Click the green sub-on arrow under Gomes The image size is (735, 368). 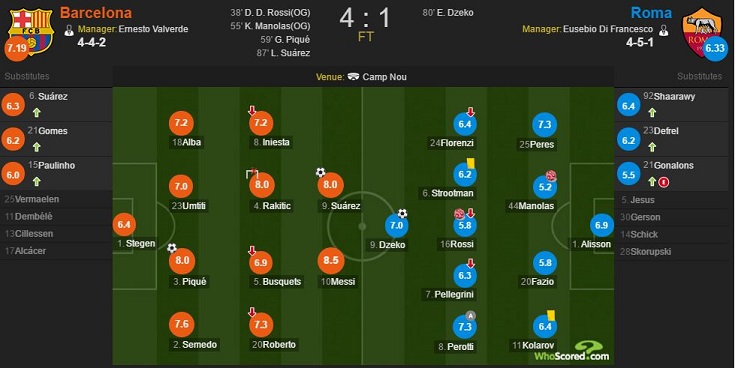pos(37,147)
